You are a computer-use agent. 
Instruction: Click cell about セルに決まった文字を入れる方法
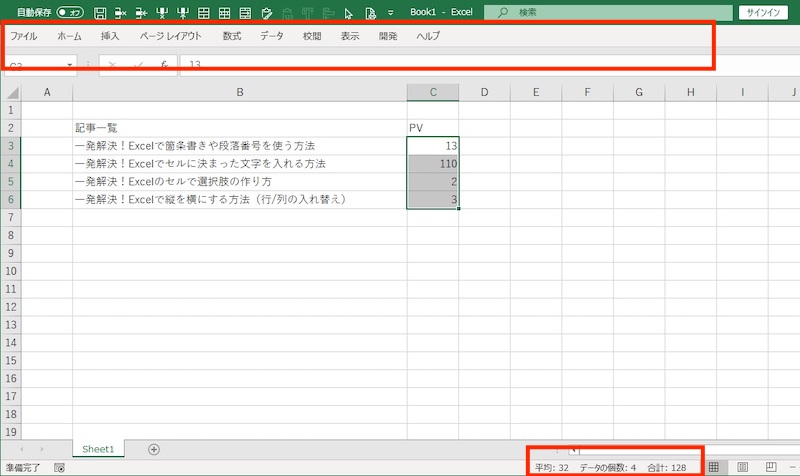(x=240, y=164)
